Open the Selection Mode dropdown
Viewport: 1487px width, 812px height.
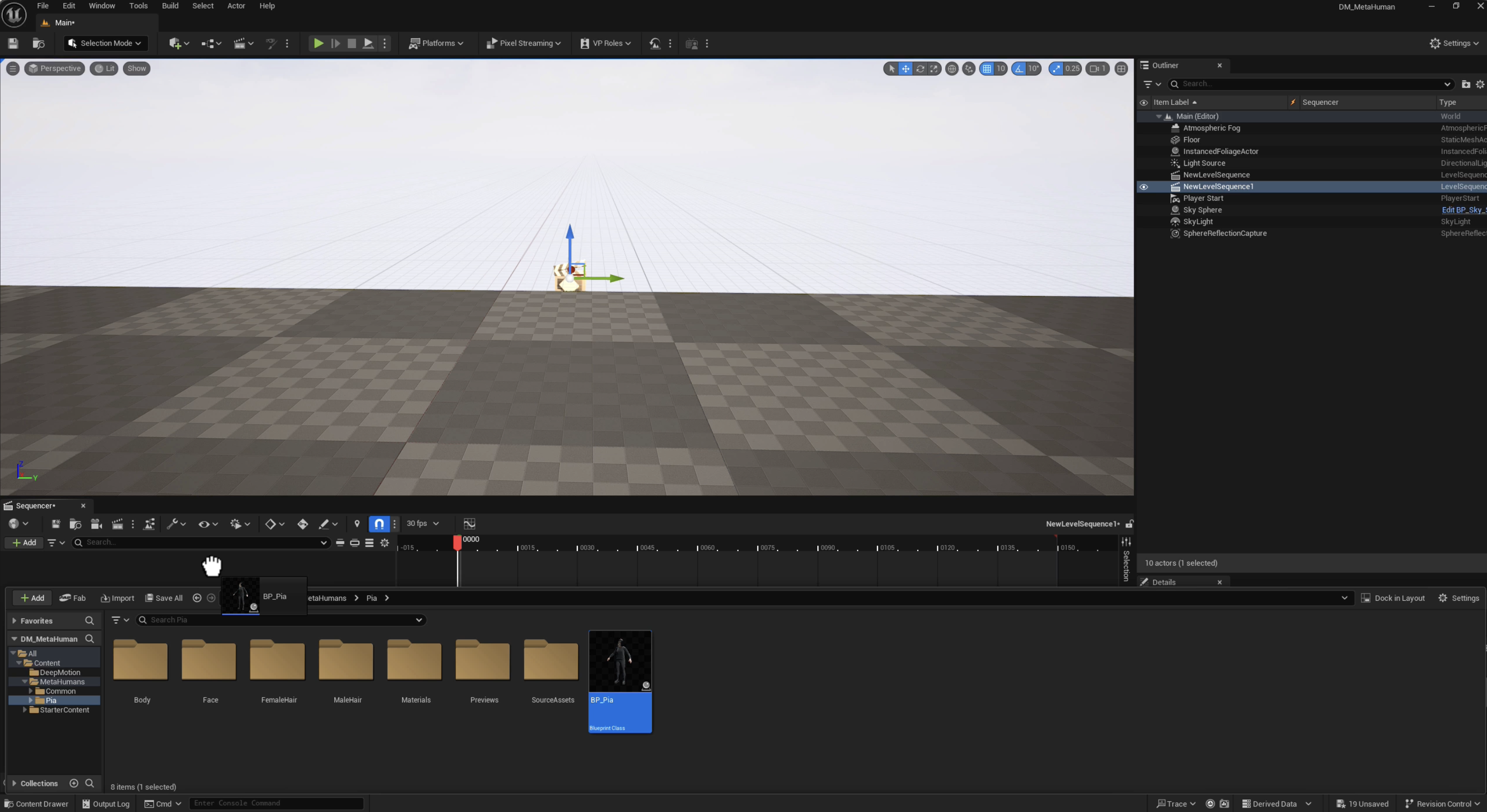click(x=105, y=43)
